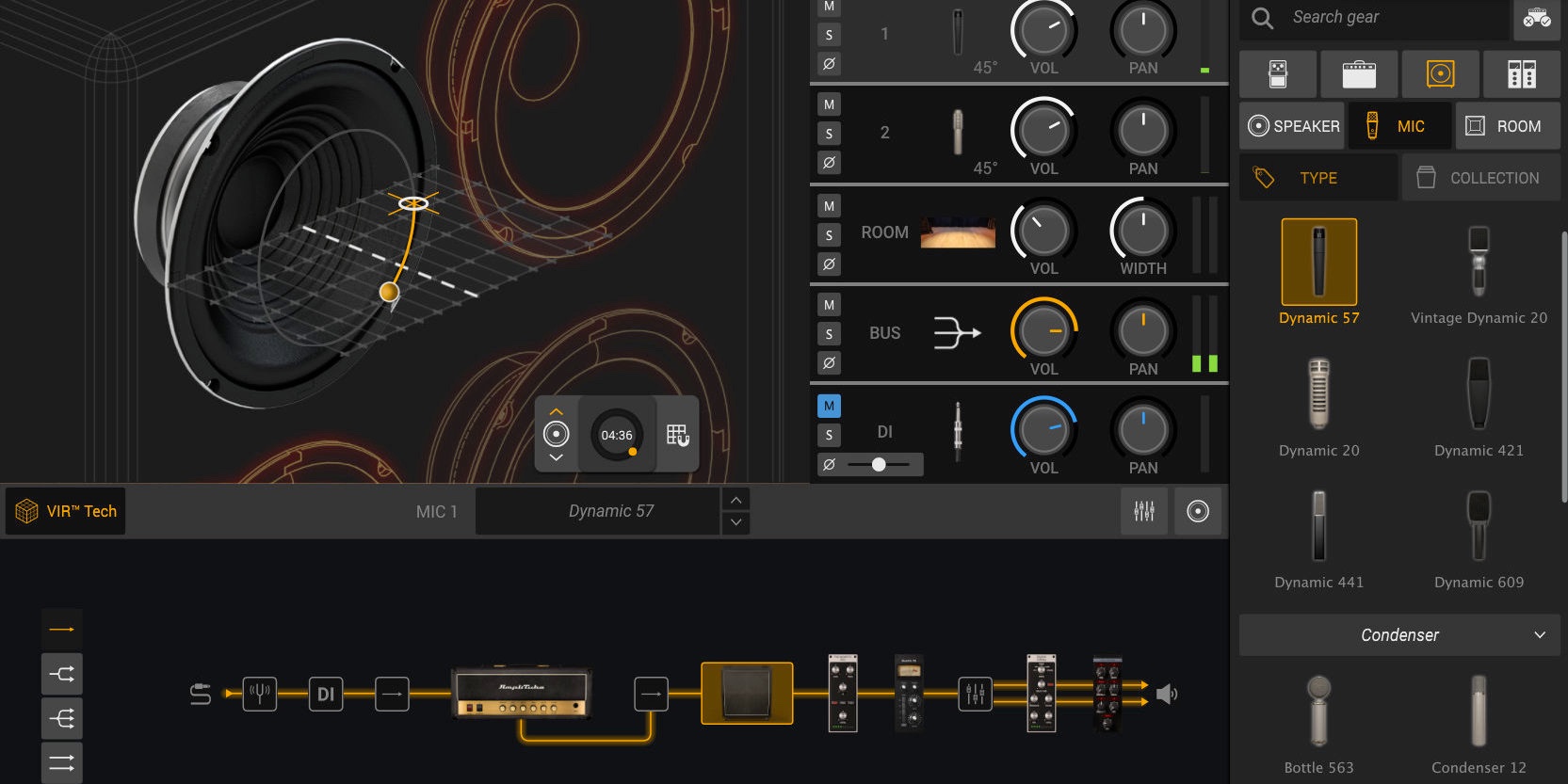Solo the BUS channel
1568x784 pixels.
[829, 334]
